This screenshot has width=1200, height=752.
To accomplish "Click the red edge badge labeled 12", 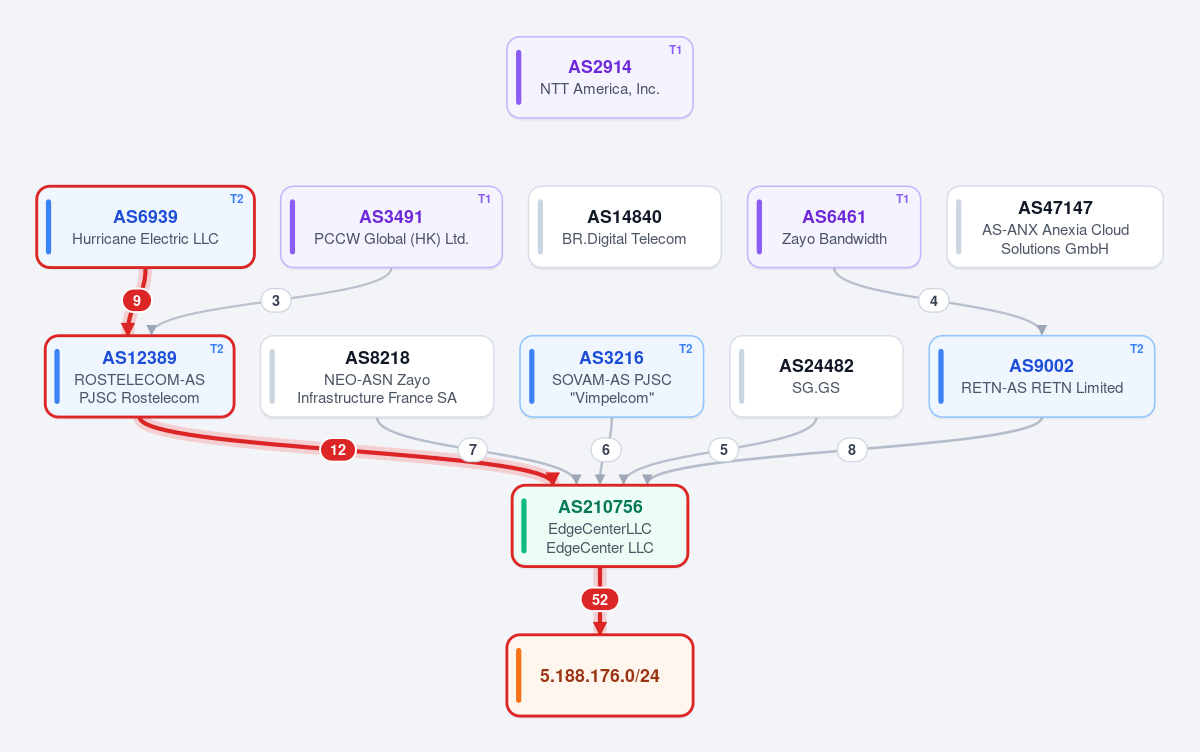I will [x=338, y=450].
